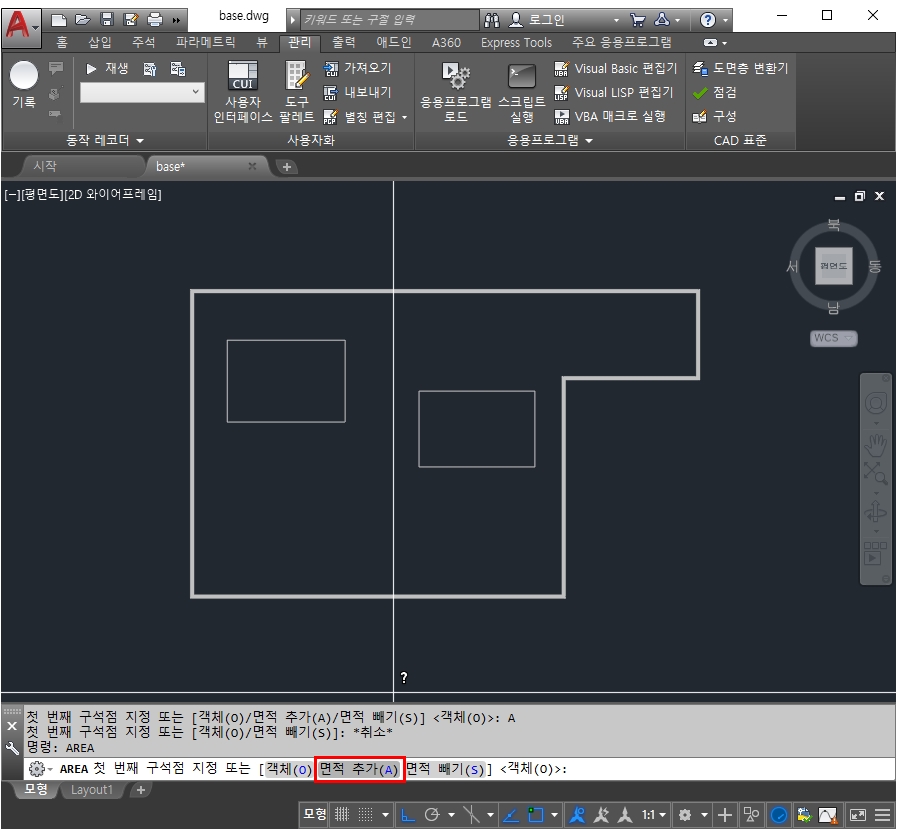Expand the 응용프로그램 panel
Viewport: 897px width, 830px height.
pyautogui.click(x=549, y=140)
